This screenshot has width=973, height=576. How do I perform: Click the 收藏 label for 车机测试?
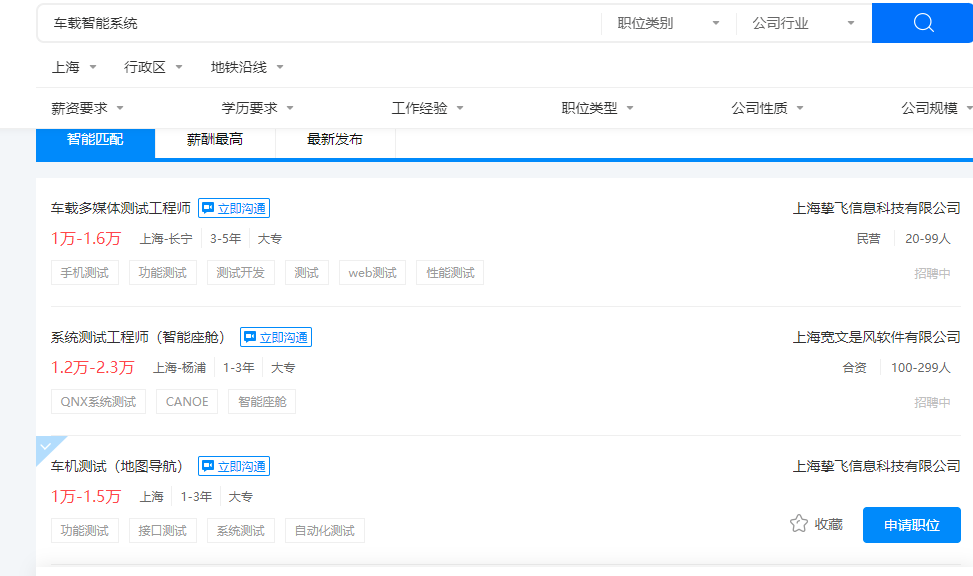pyautogui.click(x=828, y=524)
